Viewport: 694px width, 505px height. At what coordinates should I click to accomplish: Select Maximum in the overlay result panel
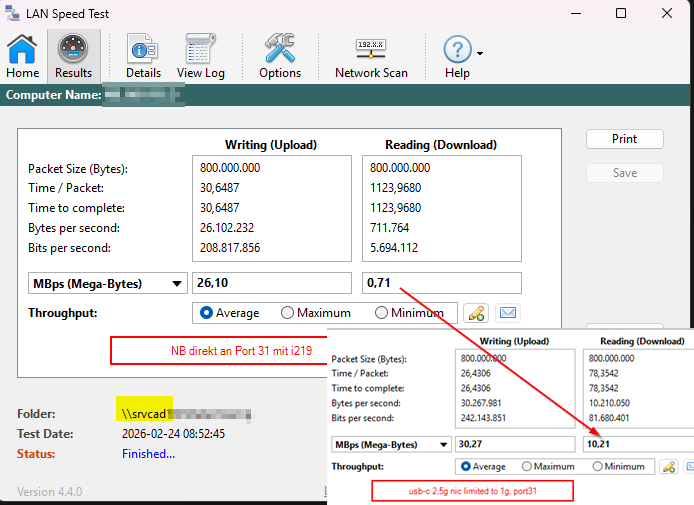pos(548,466)
